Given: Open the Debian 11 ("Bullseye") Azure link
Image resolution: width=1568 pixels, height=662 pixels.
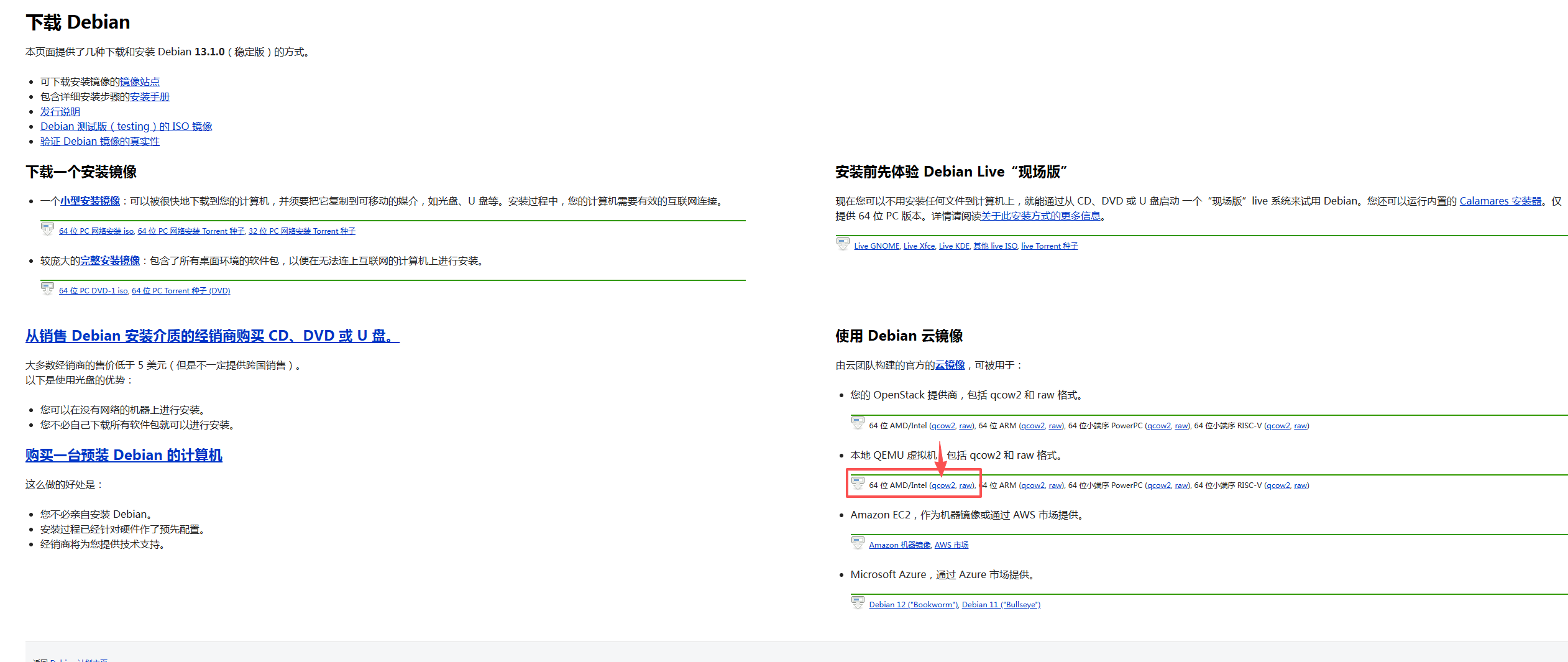Looking at the screenshot, I should tap(1001, 605).
